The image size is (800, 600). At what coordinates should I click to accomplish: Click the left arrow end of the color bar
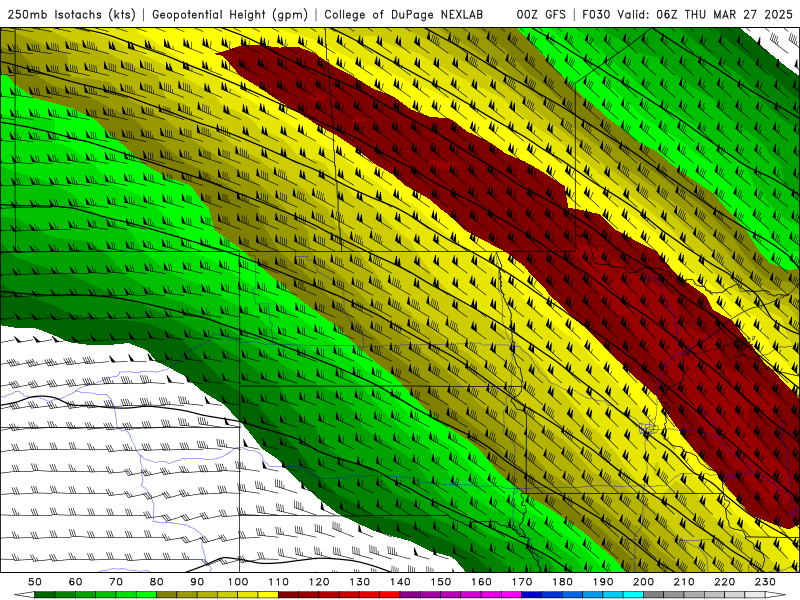(23, 595)
